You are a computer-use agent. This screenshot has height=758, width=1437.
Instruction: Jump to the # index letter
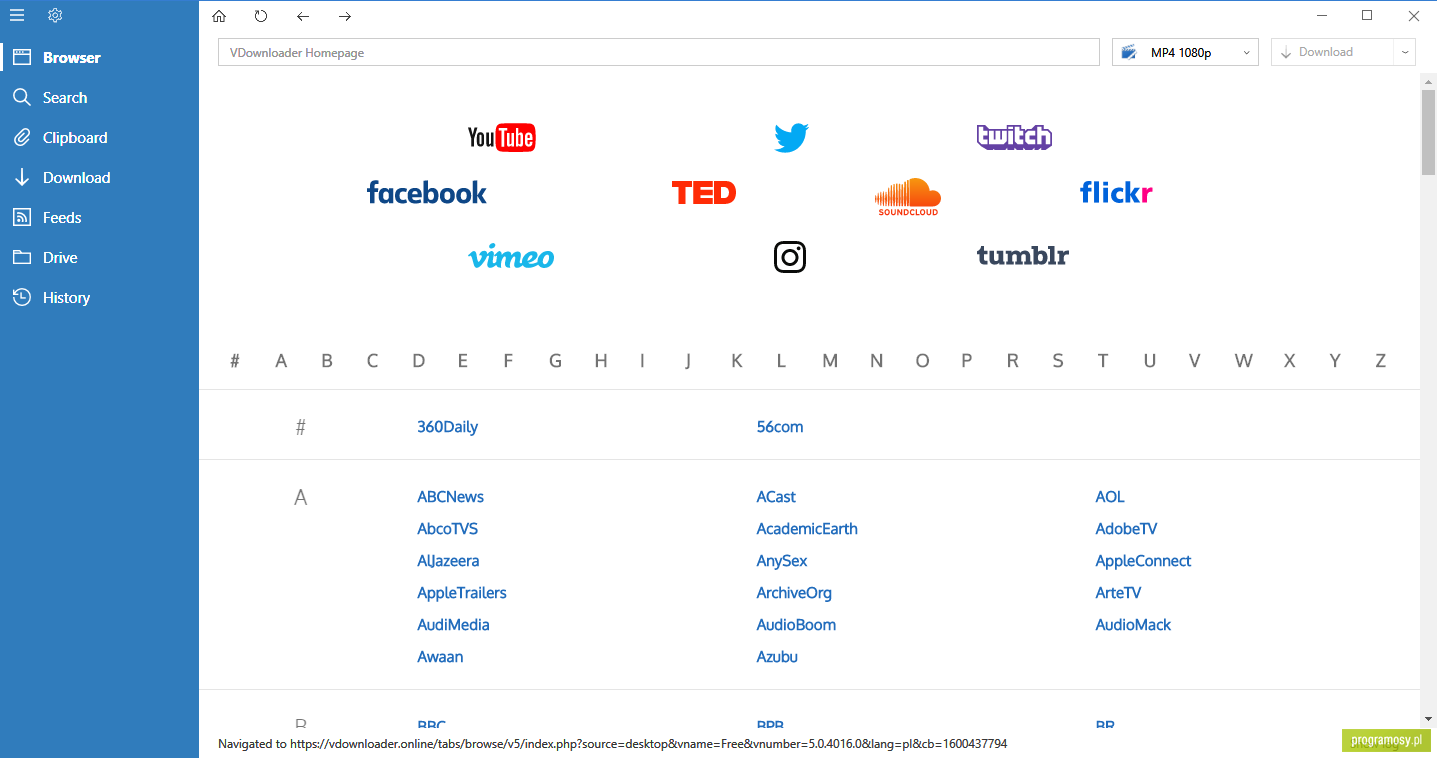pos(235,361)
